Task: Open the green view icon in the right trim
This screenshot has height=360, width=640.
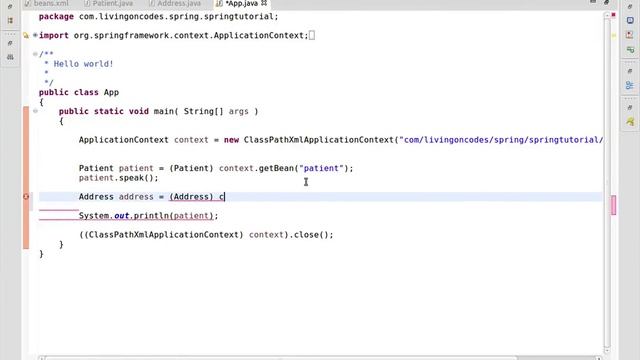Action: point(630,50)
